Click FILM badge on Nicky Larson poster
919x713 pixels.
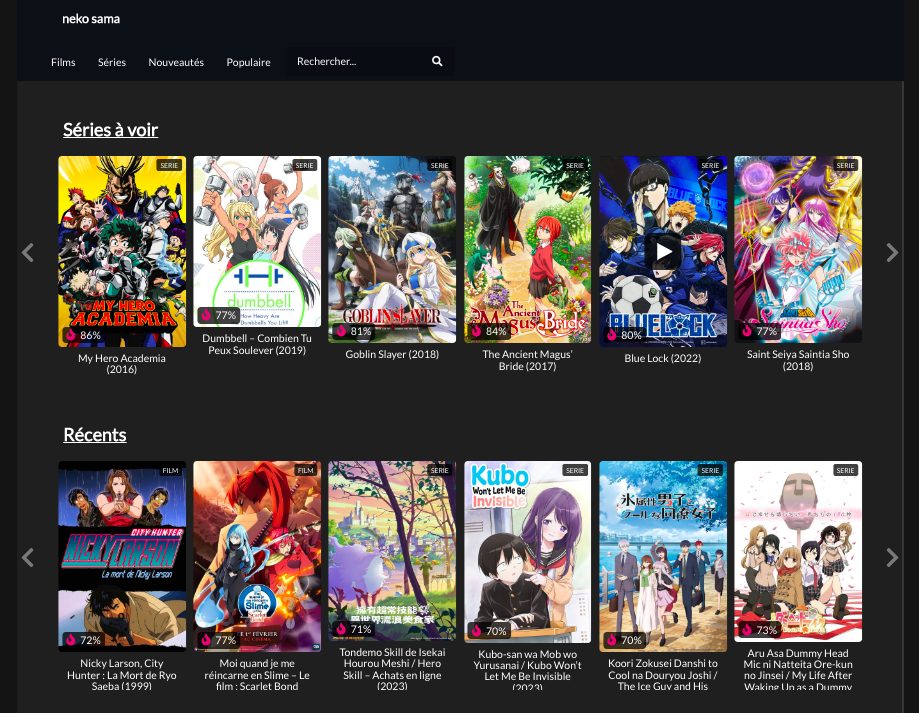tap(170, 470)
